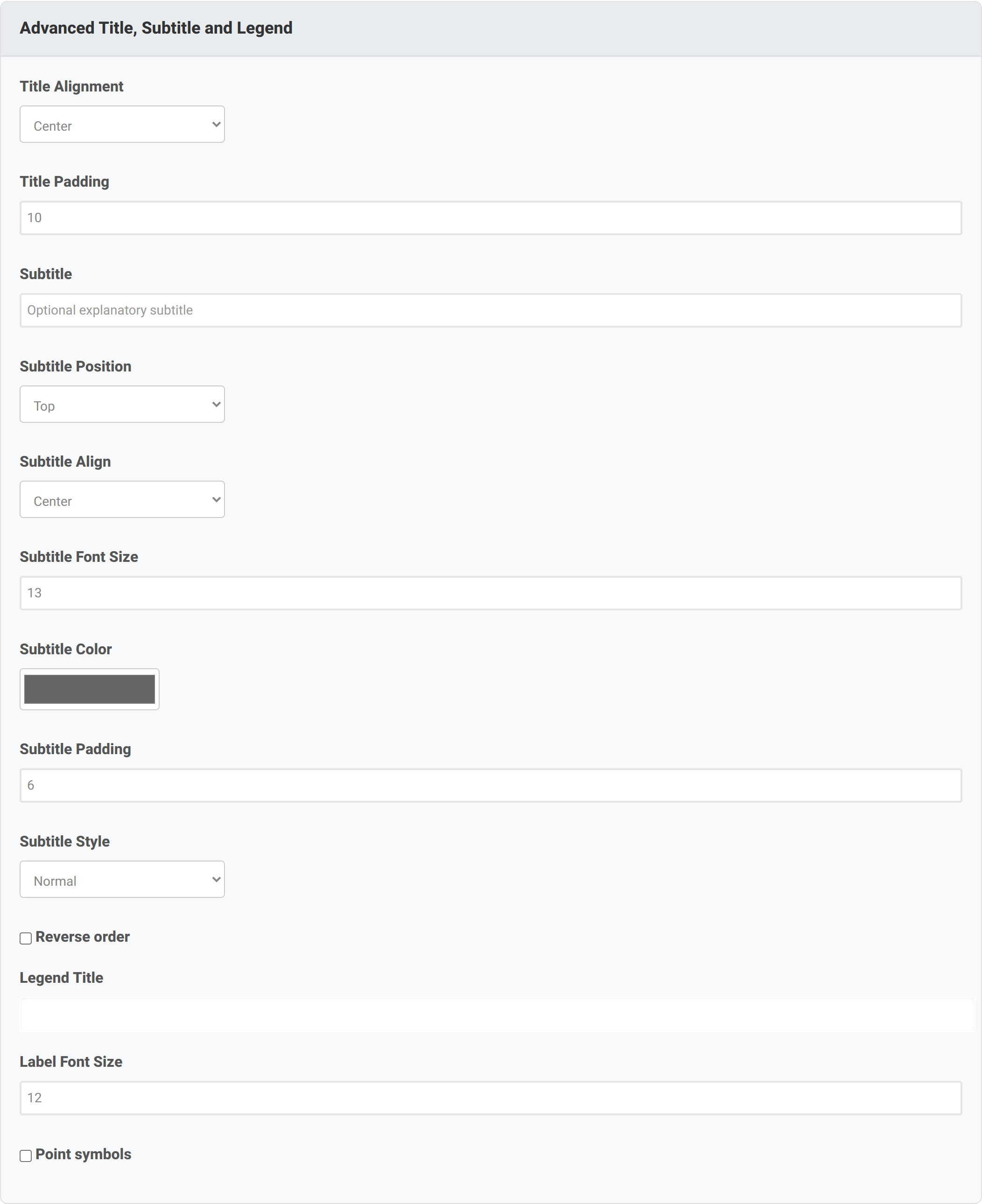The height and width of the screenshot is (1204, 982).
Task: Select the Subtitle Font Size field
Action: pos(491,593)
